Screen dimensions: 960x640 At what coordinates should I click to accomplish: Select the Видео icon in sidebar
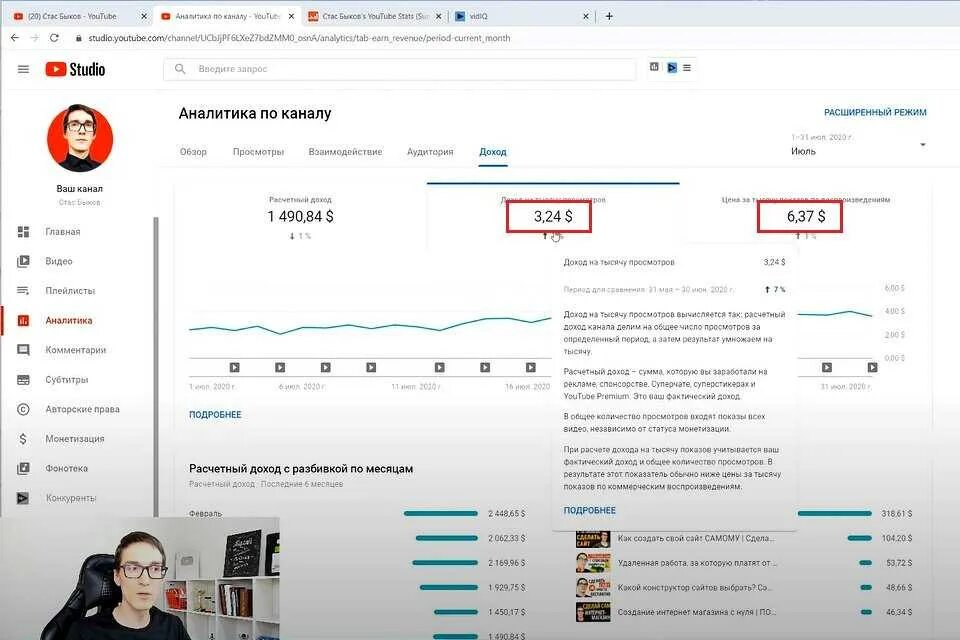point(24,261)
